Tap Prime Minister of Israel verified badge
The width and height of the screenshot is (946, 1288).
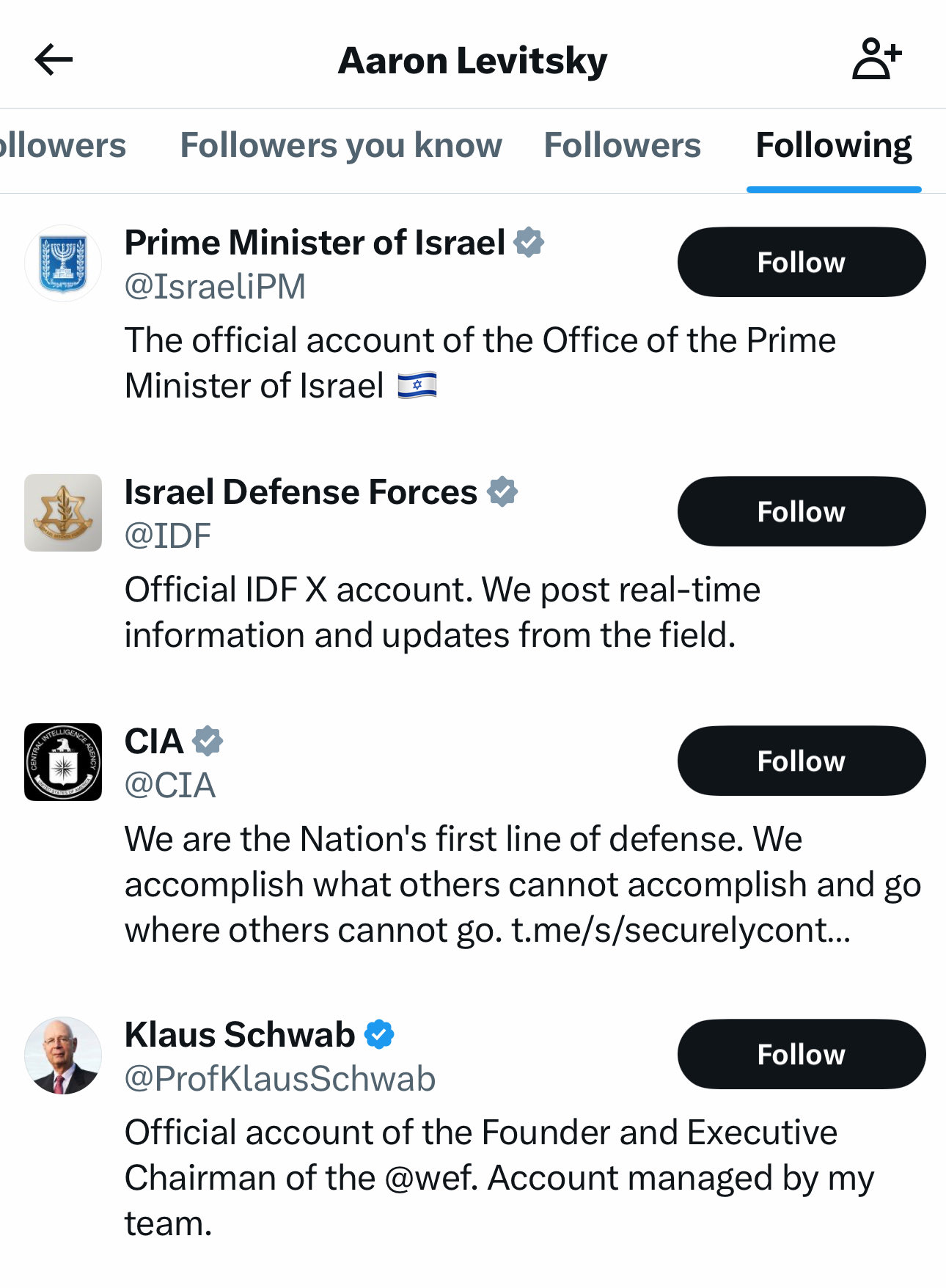[x=529, y=243]
